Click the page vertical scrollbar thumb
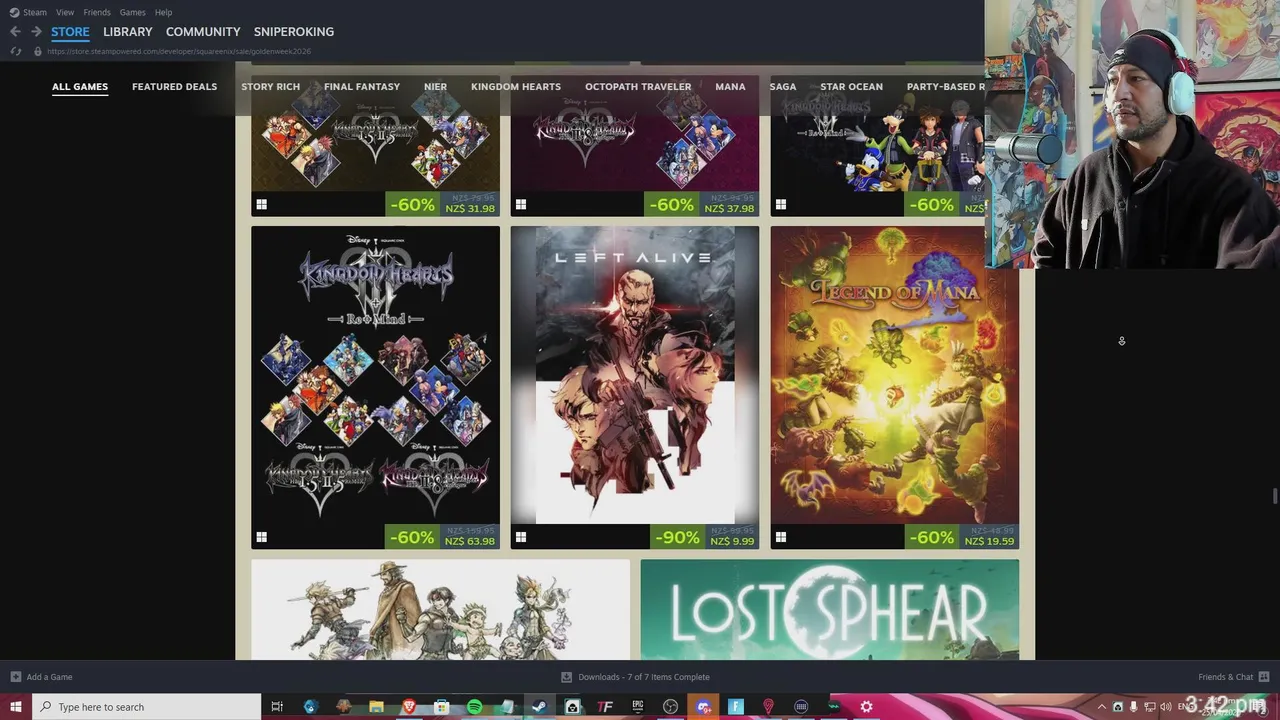Viewport: 1280px width, 720px height. tap(1274, 497)
